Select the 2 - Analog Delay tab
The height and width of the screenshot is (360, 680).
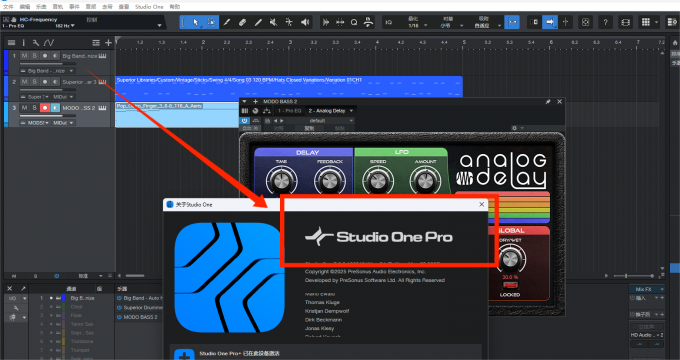(327, 111)
